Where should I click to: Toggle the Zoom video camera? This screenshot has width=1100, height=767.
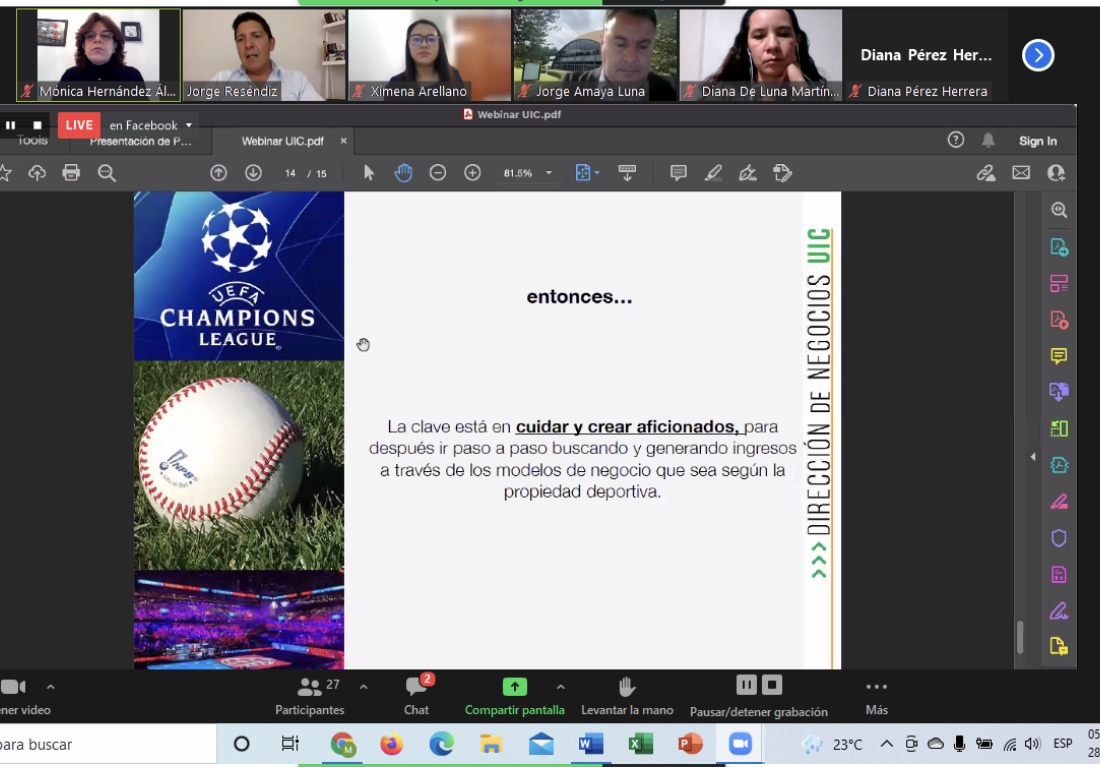click(x=14, y=687)
